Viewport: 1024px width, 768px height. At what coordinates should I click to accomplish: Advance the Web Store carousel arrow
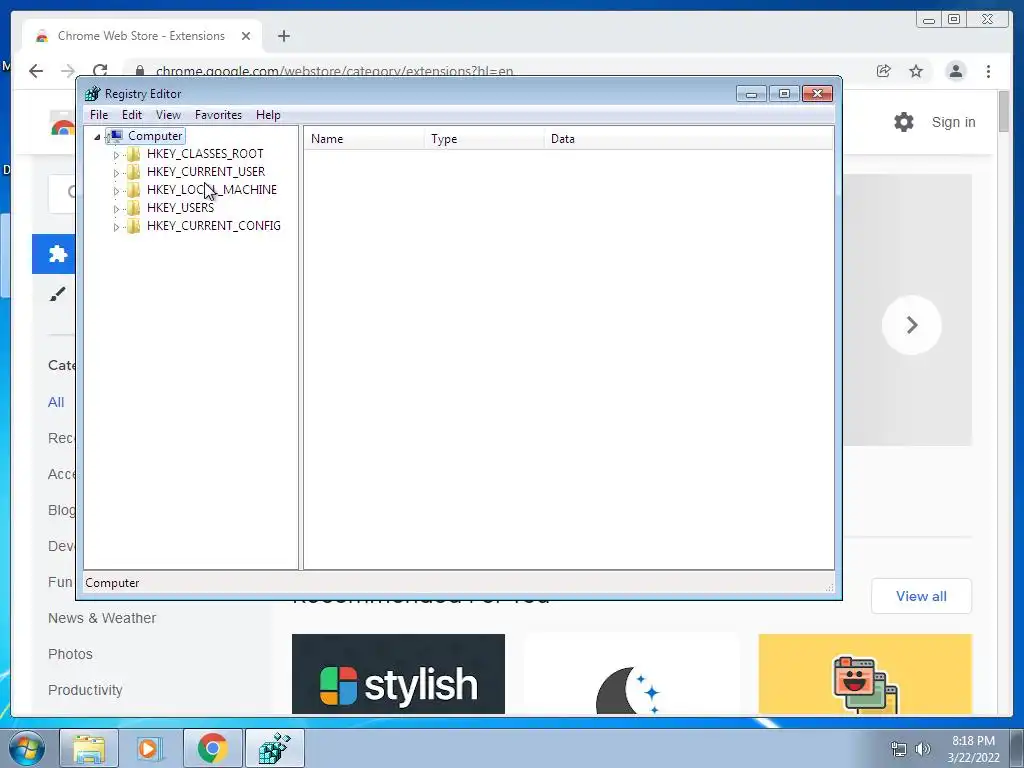click(x=912, y=325)
